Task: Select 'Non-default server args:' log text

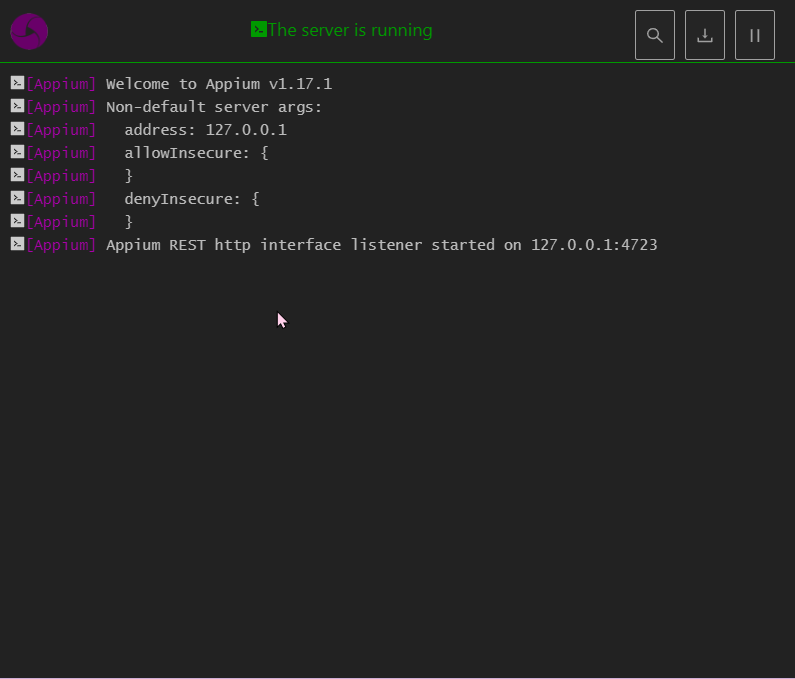Action: click(213, 107)
